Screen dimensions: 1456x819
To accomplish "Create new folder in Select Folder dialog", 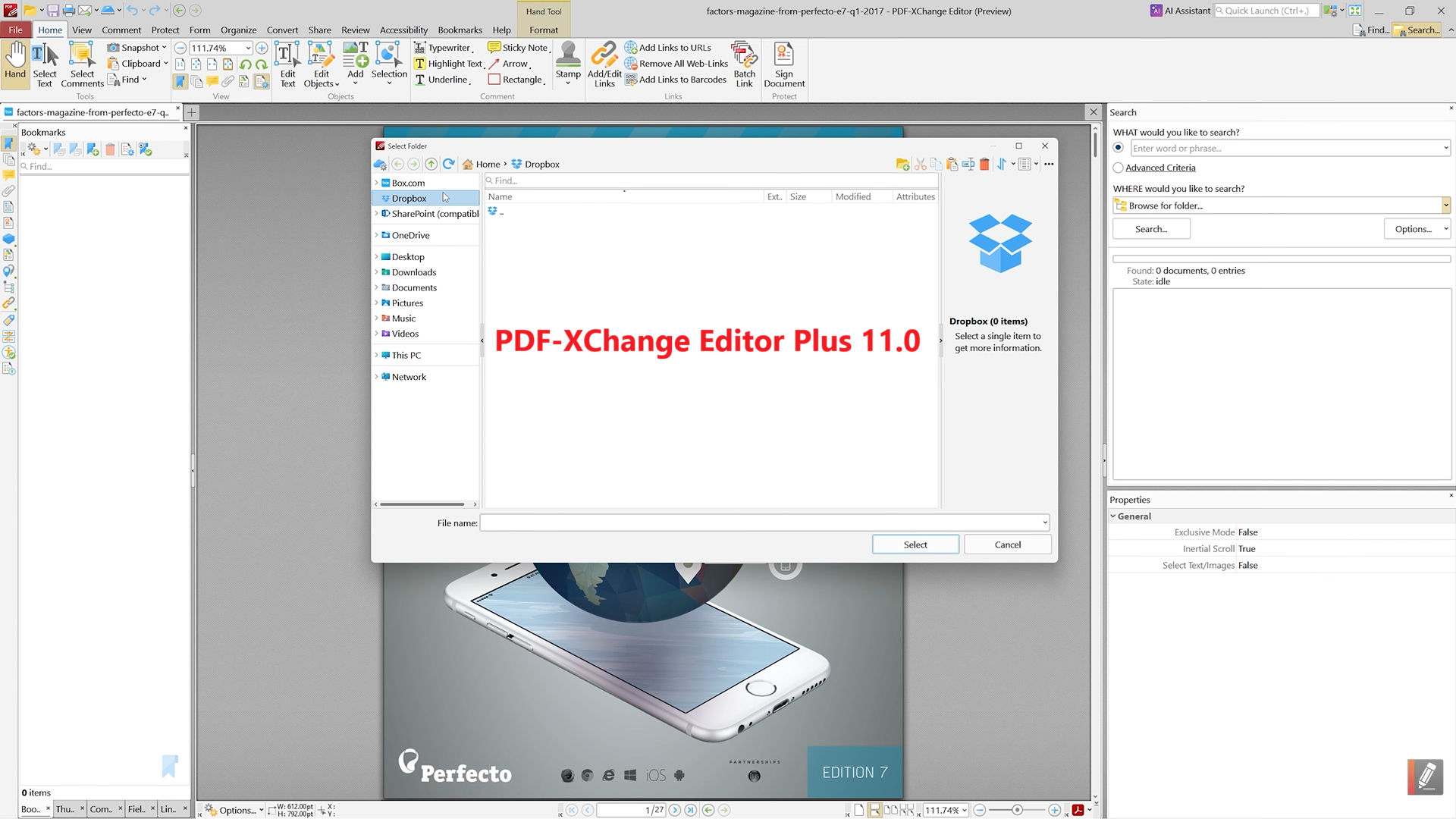I will [902, 164].
